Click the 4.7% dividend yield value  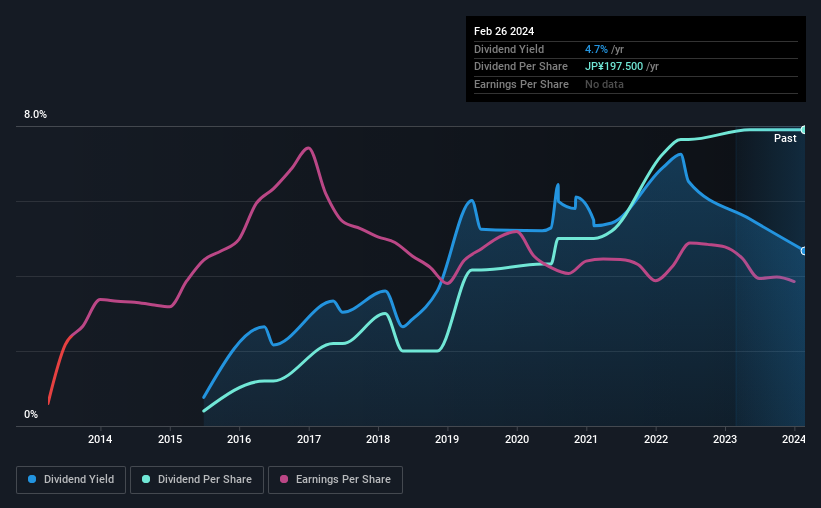pos(596,49)
